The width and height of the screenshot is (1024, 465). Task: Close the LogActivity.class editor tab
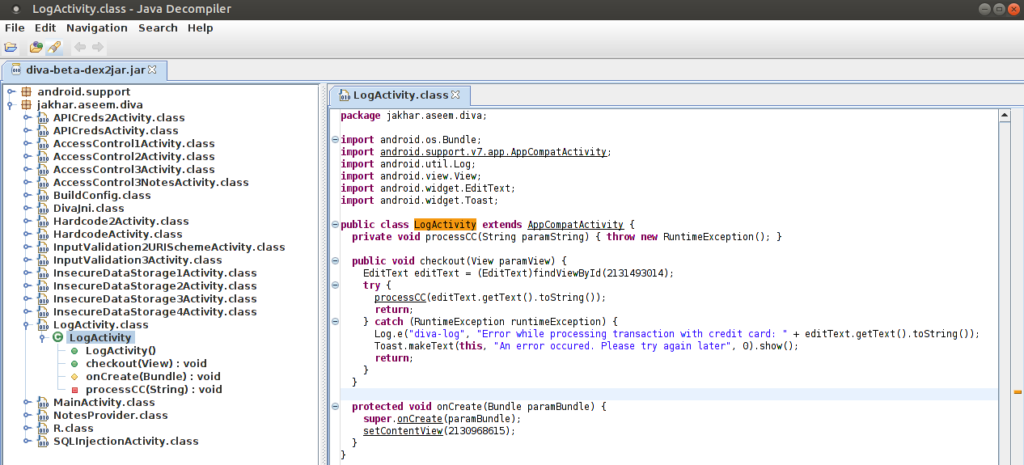tap(455, 95)
